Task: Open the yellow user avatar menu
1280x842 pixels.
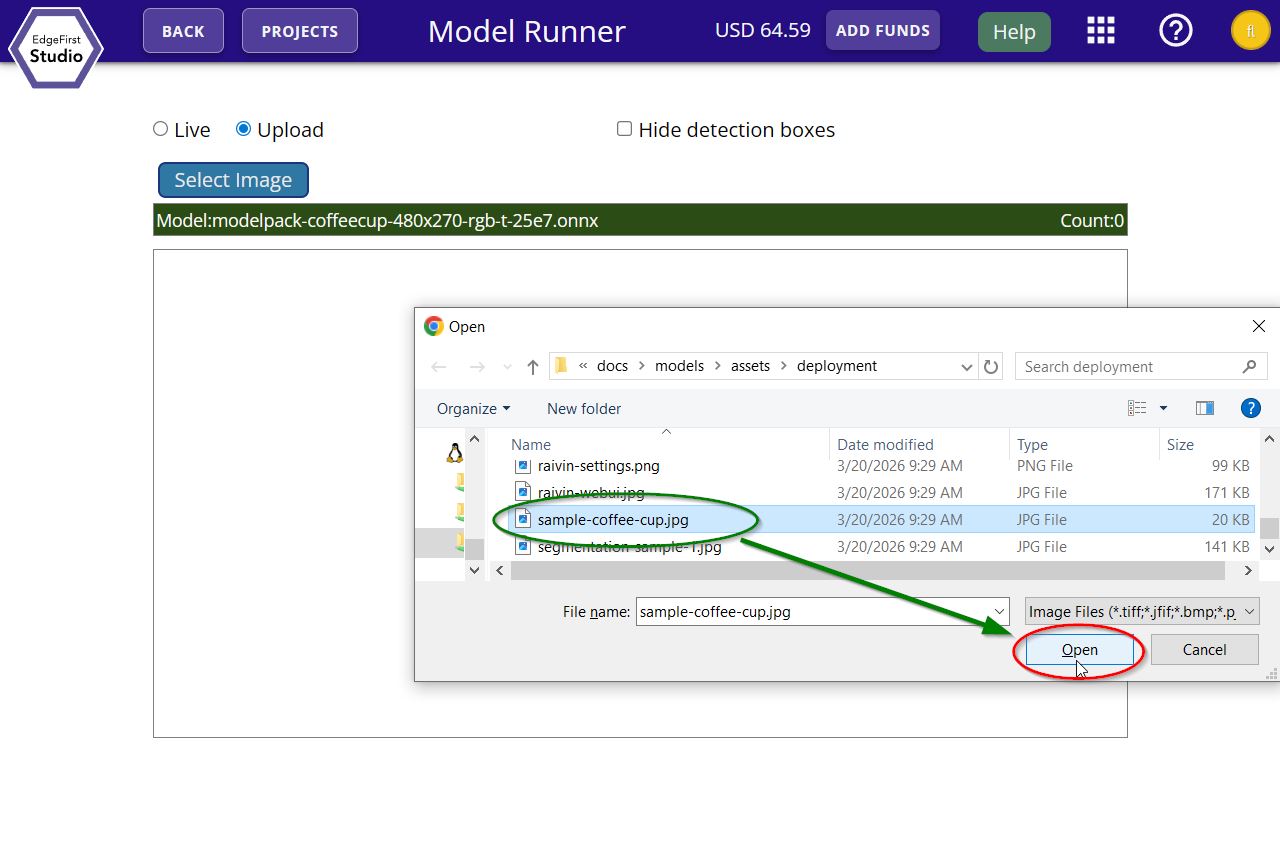Action: coord(1250,31)
